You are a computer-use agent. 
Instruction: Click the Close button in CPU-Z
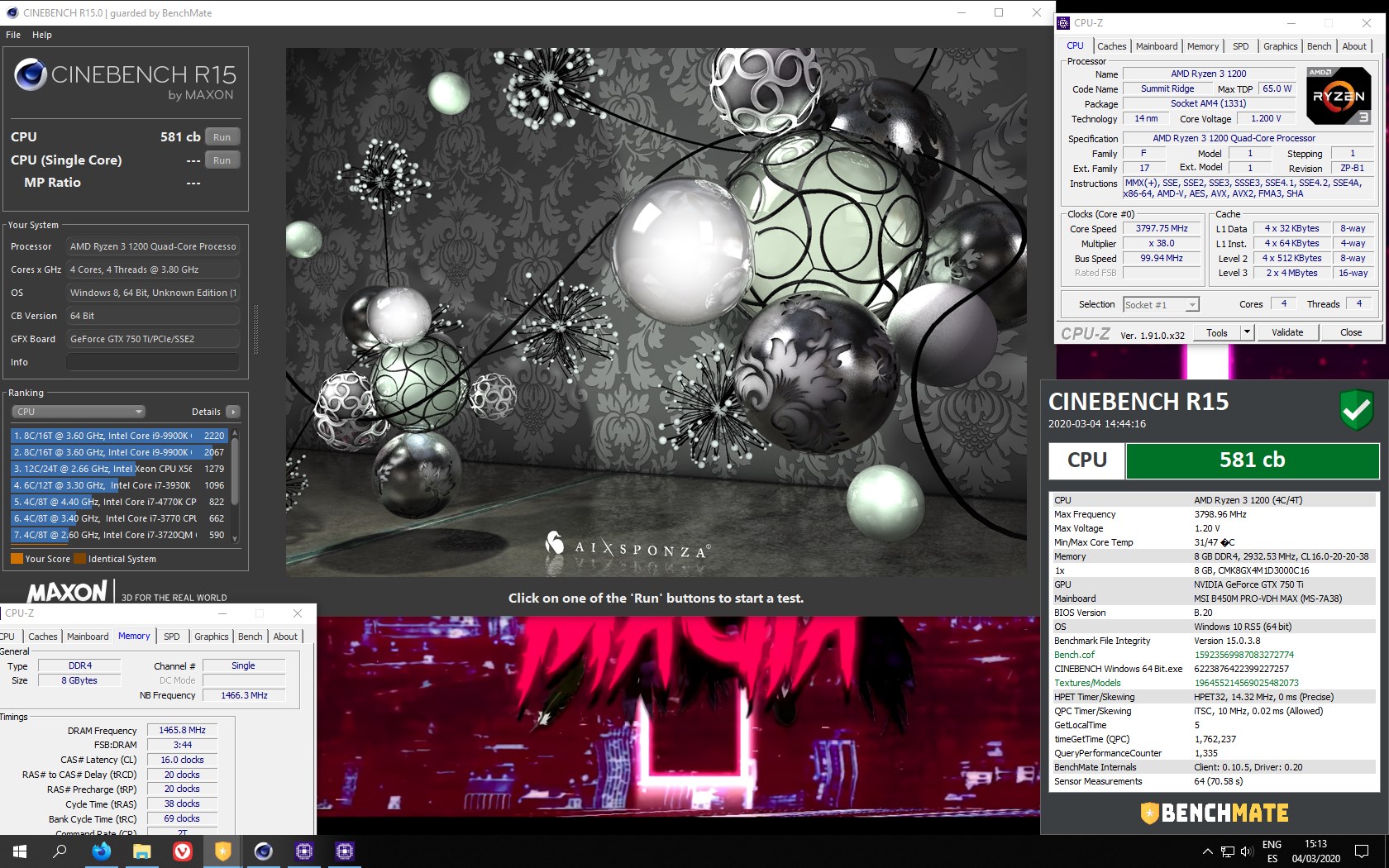coord(1351,332)
